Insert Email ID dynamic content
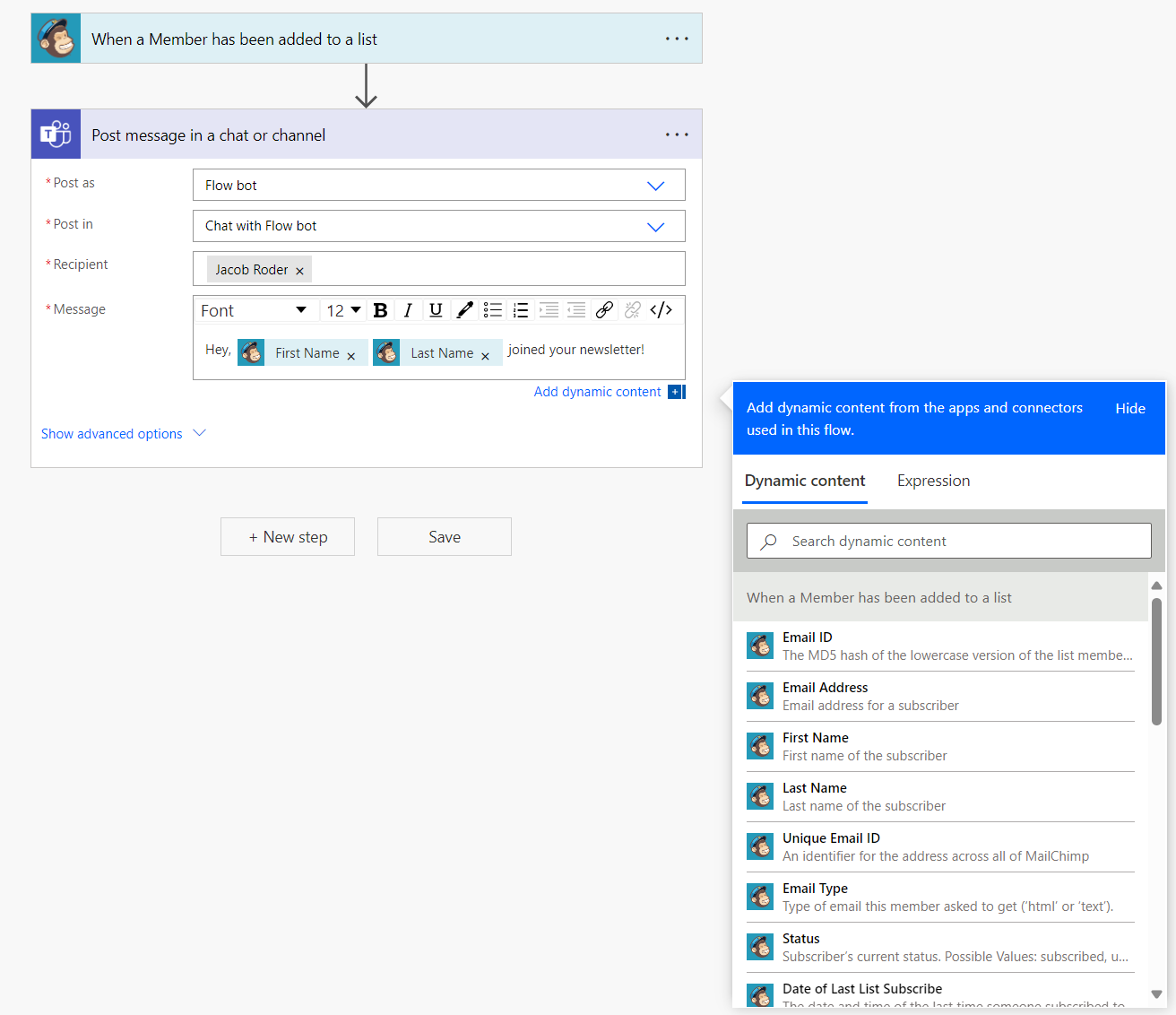Viewport: 1176px width, 1015px height. [x=940, y=646]
